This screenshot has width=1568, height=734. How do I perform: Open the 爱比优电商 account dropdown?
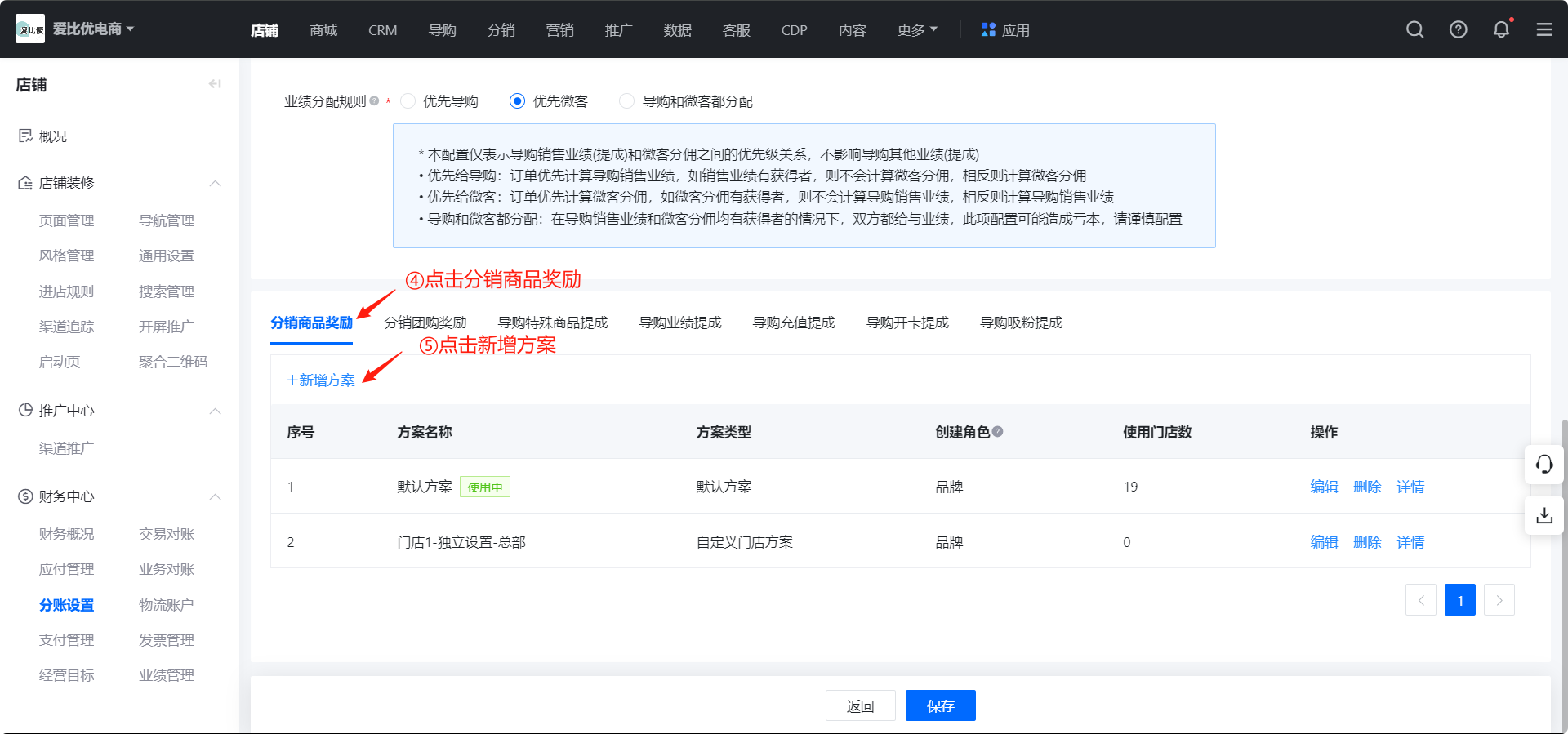[93, 29]
